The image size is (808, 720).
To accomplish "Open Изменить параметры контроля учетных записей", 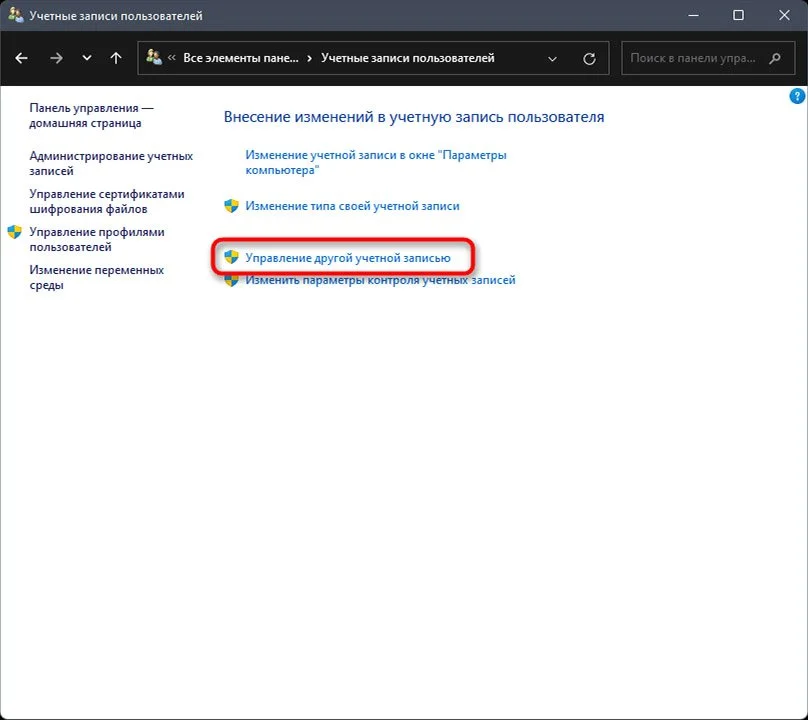I will (x=380, y=280).
